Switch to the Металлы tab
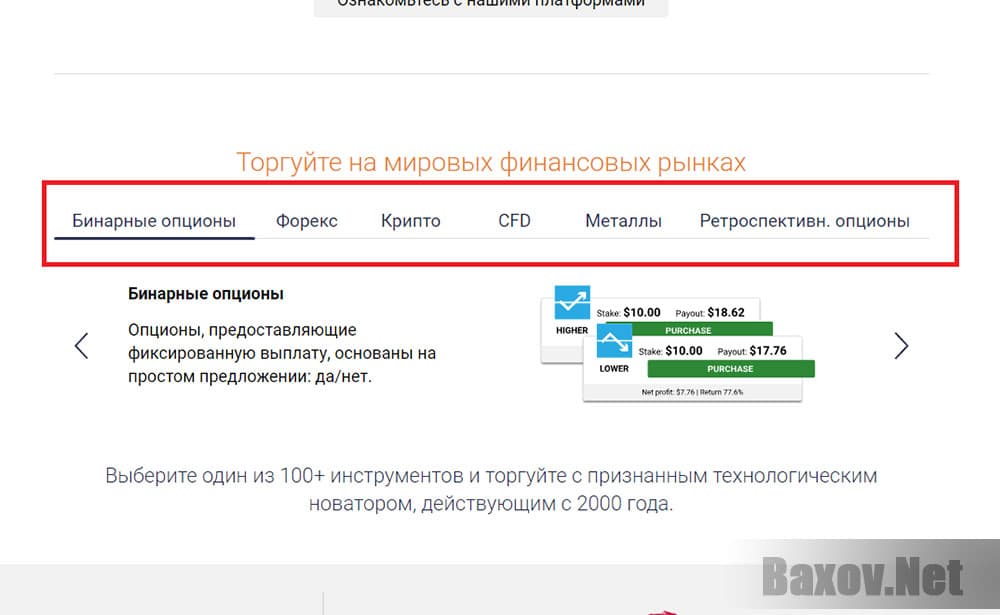The image size is (1000, 615). point(623,220)
